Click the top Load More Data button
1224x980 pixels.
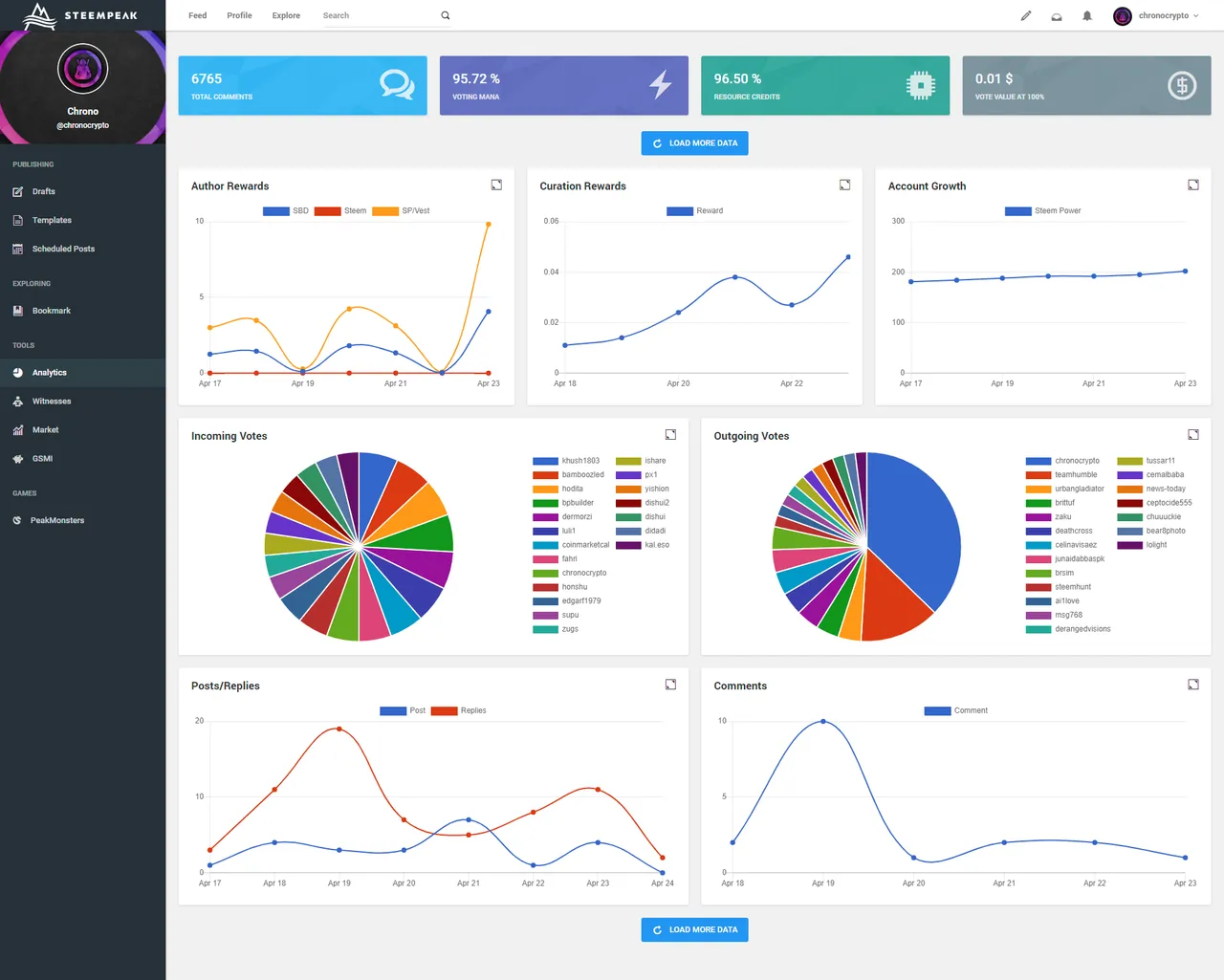point(695,143)
